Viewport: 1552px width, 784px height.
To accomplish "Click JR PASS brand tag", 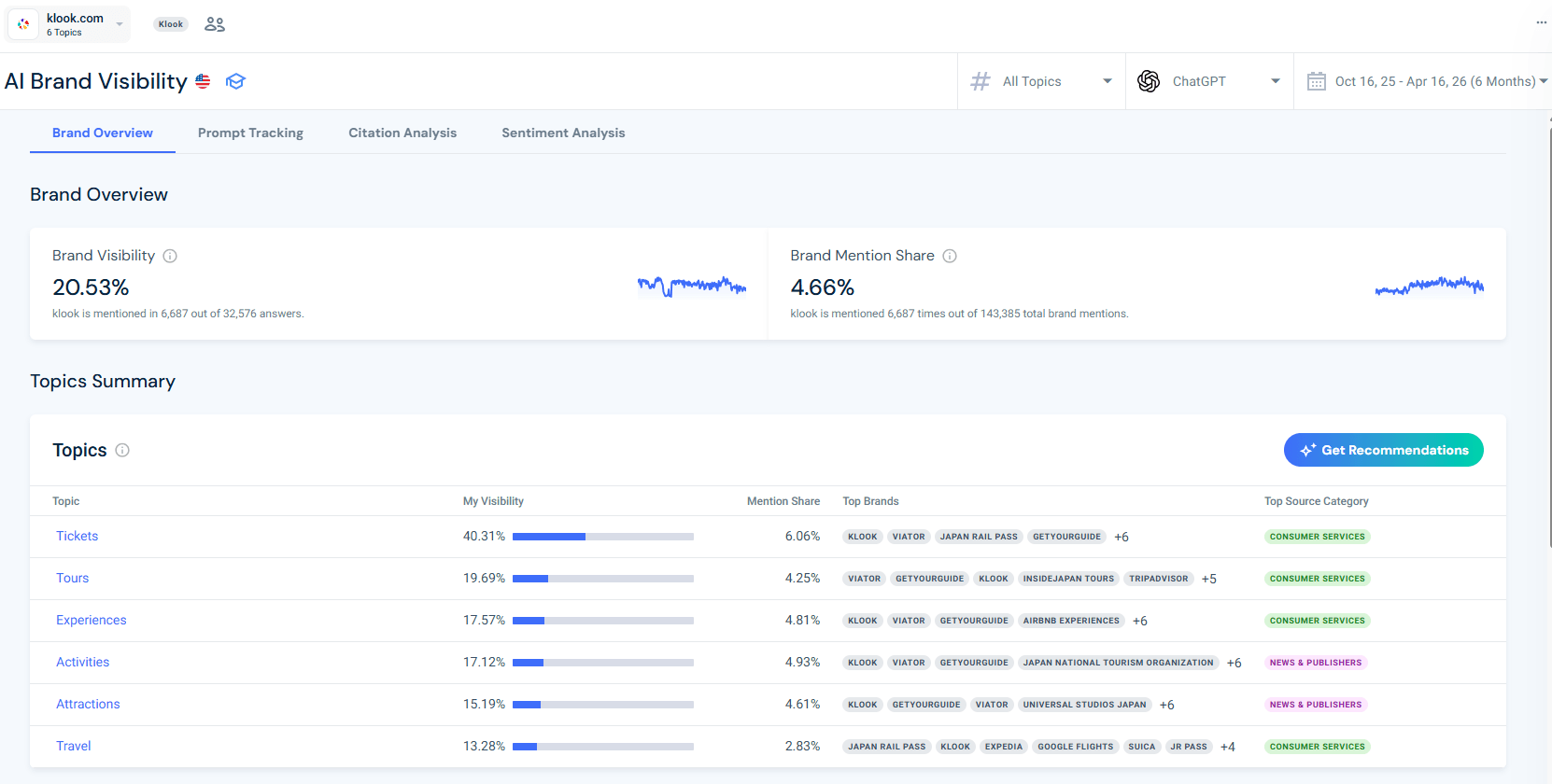I will click(1189, 747).
